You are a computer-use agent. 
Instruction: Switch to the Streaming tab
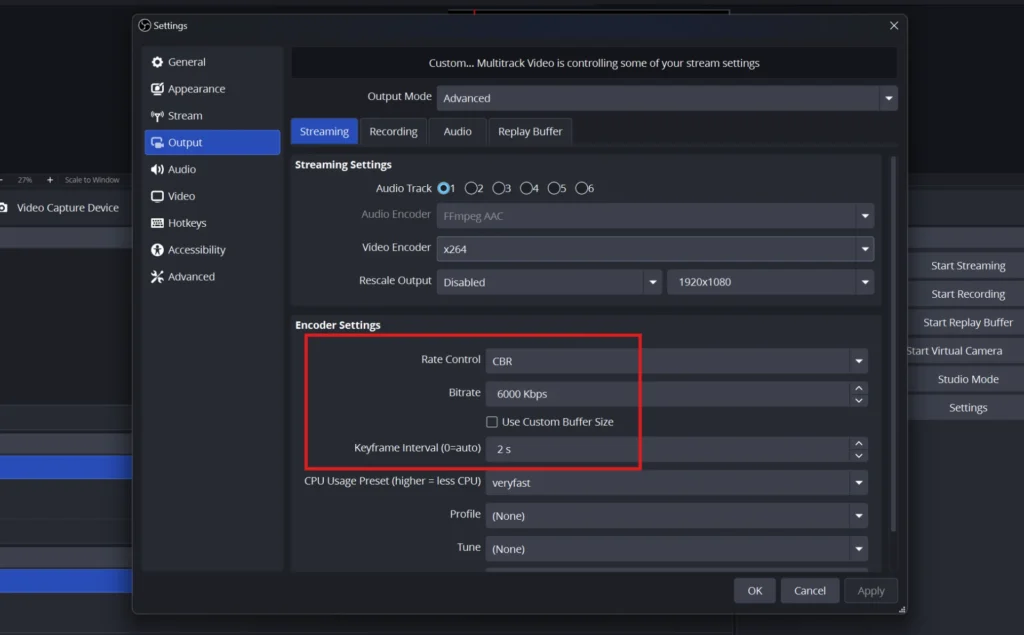click(324, 131)
